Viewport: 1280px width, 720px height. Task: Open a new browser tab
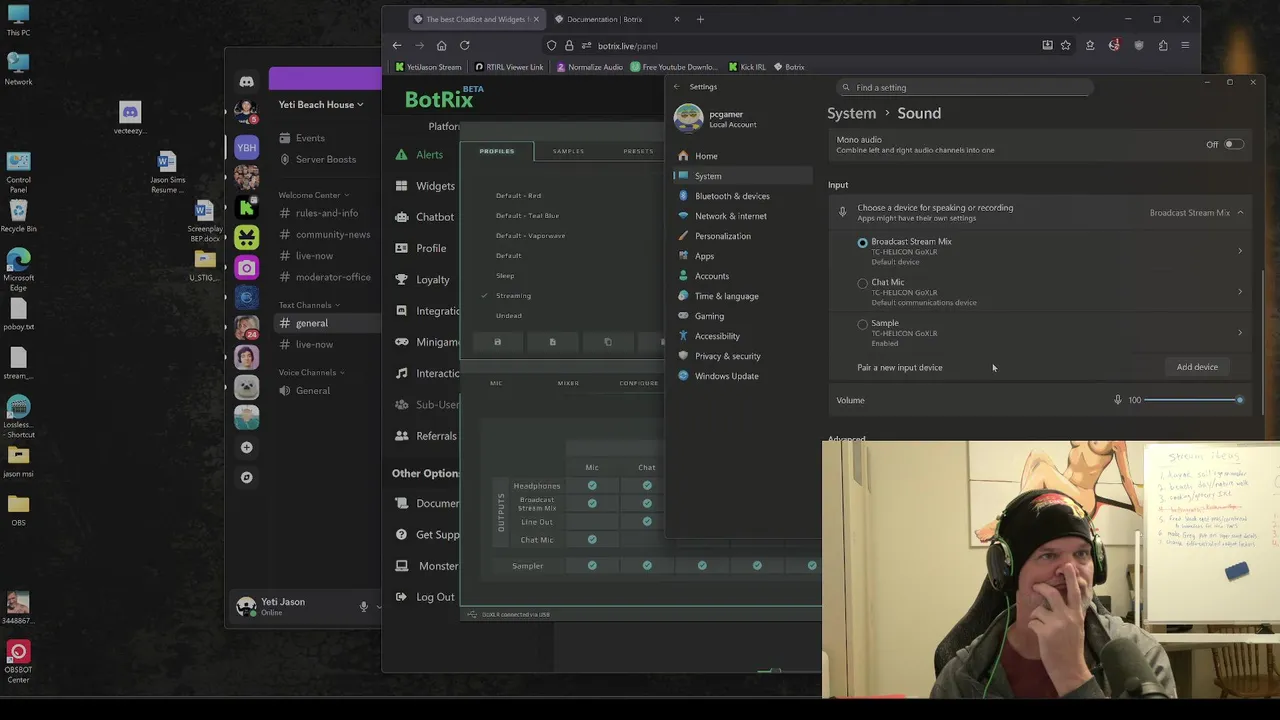coord(700,19)
